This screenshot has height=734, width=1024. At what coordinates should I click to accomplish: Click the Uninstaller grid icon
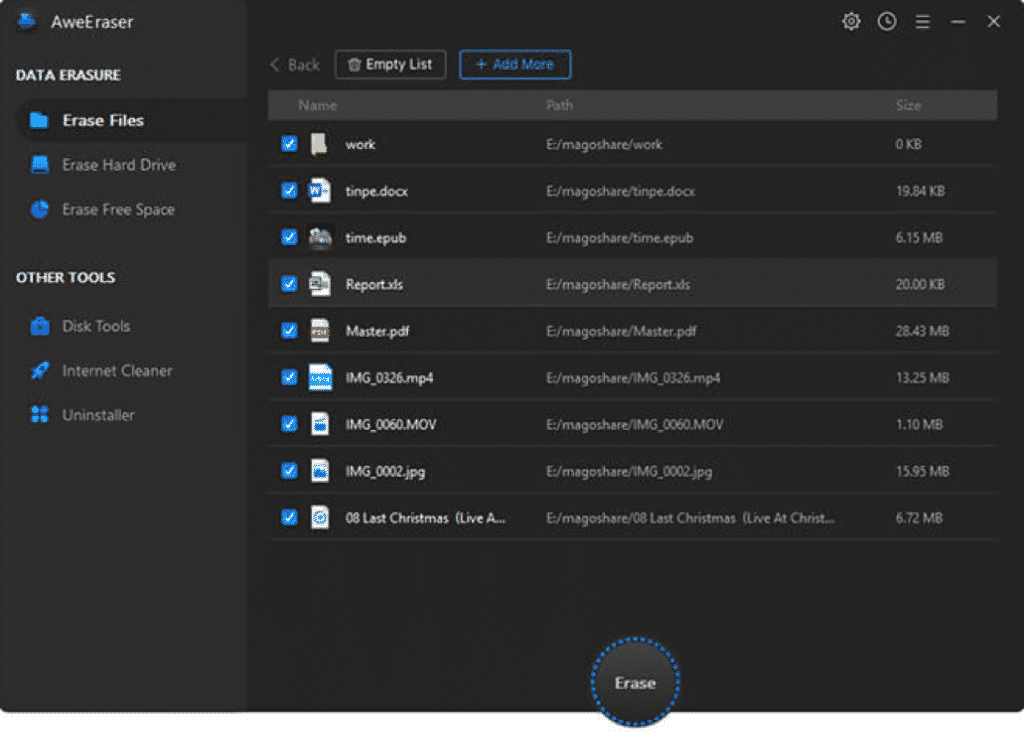click(x=40, y=415)
